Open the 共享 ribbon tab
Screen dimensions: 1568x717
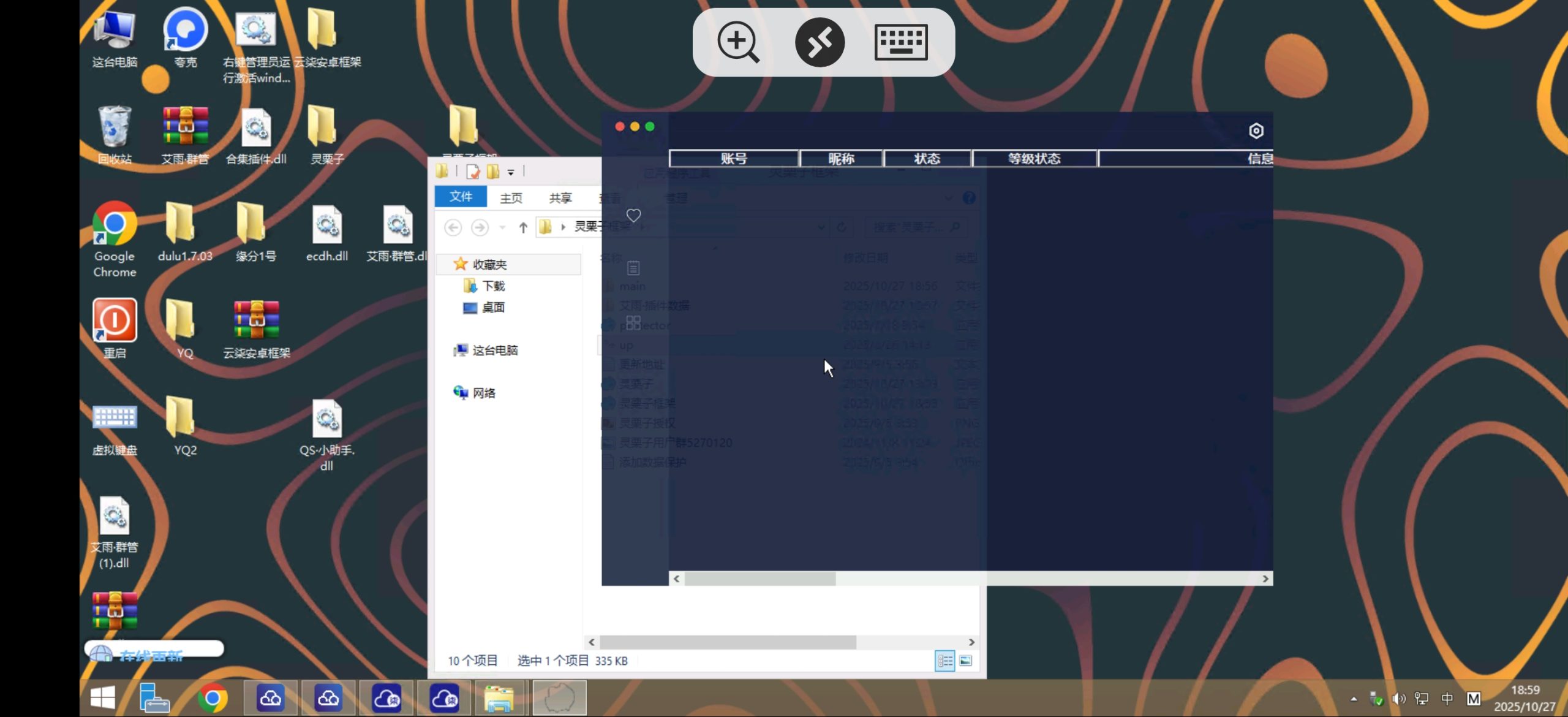click(560, 197)
